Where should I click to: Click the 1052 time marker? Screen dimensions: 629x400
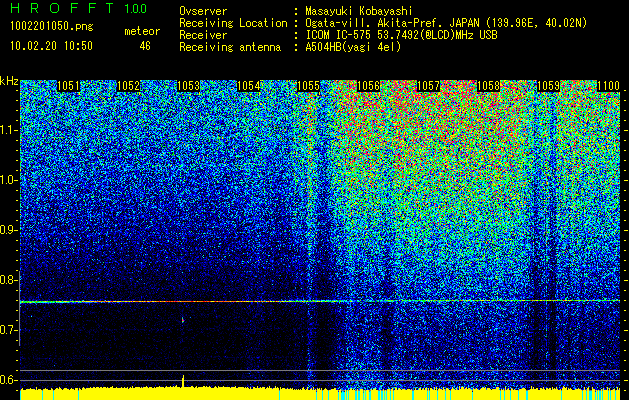point(128,86)
